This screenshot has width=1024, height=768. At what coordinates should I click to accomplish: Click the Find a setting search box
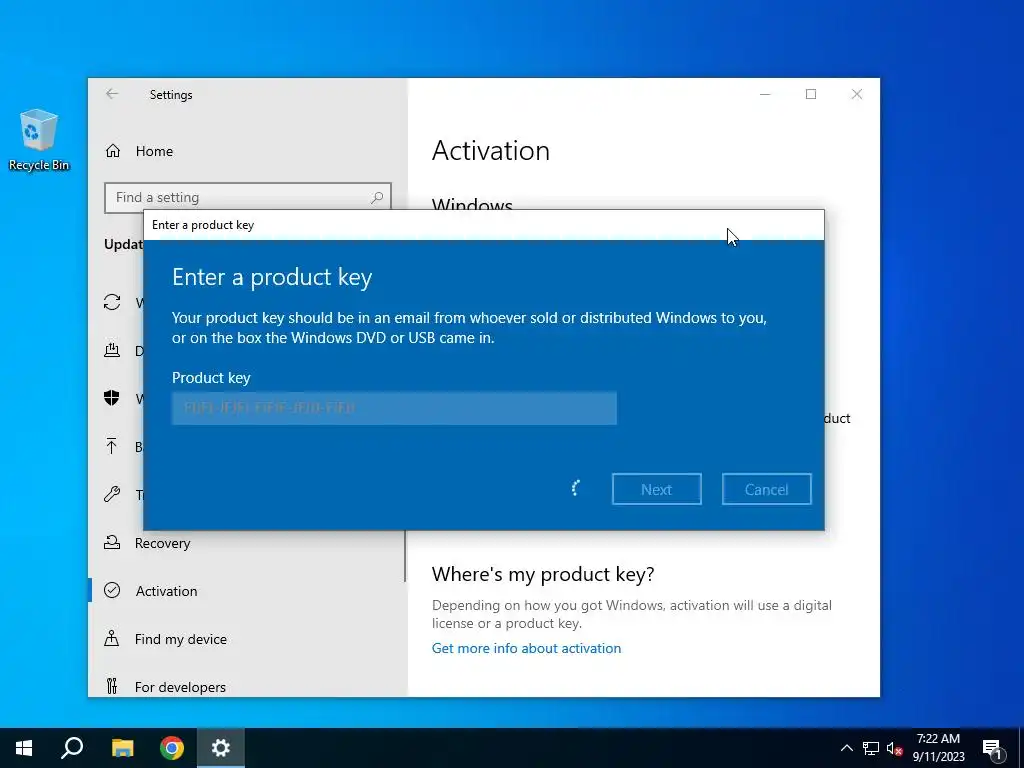click(248, 197)
